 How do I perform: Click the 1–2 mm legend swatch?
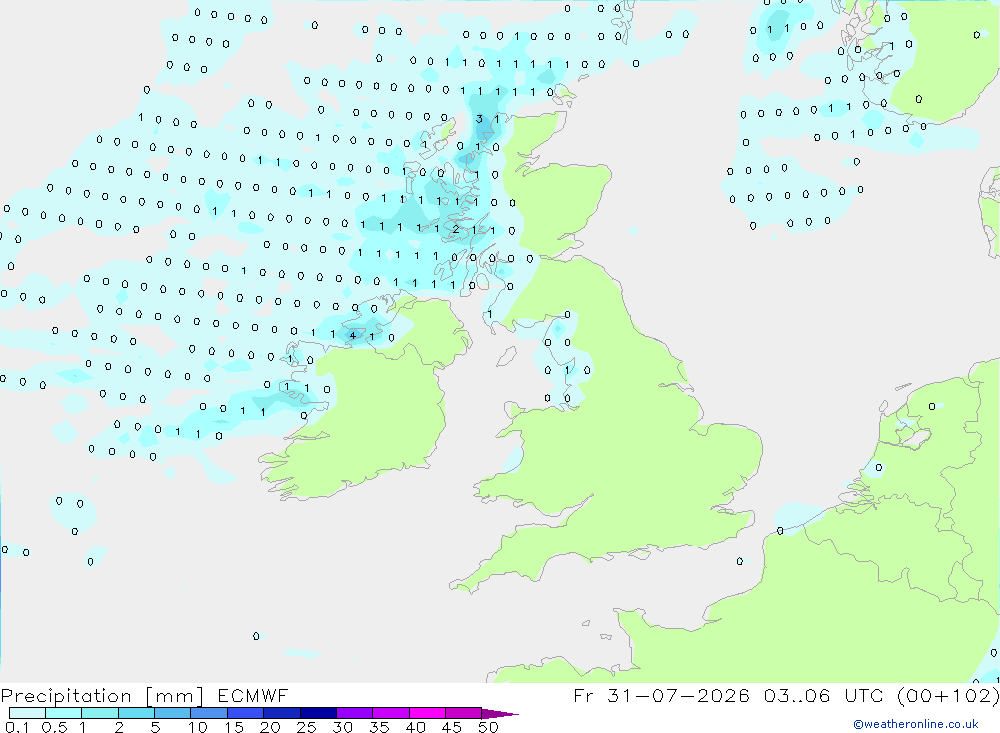point(100,713)
